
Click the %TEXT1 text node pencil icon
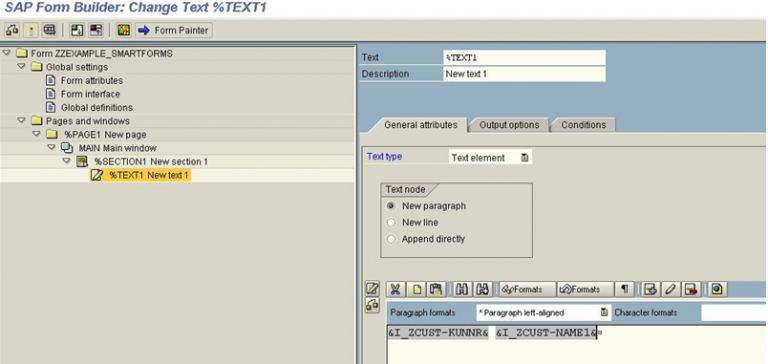click(x=97, y=175)
